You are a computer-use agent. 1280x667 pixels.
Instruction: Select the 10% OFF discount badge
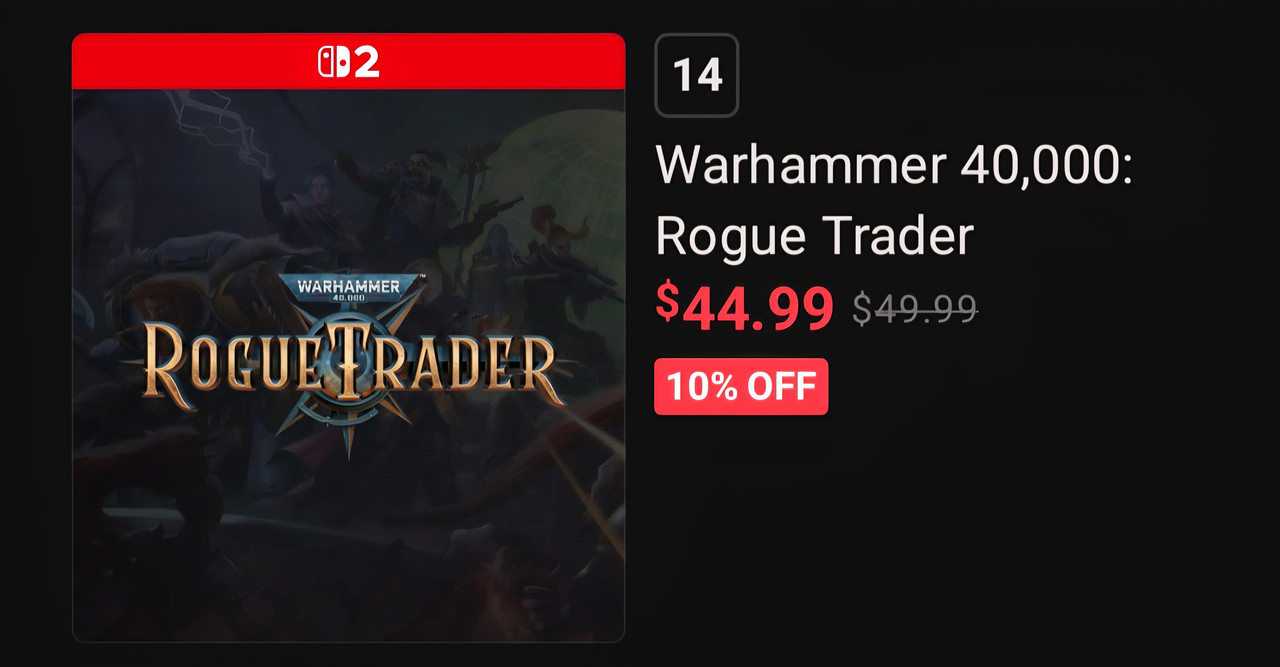point(741,386)
